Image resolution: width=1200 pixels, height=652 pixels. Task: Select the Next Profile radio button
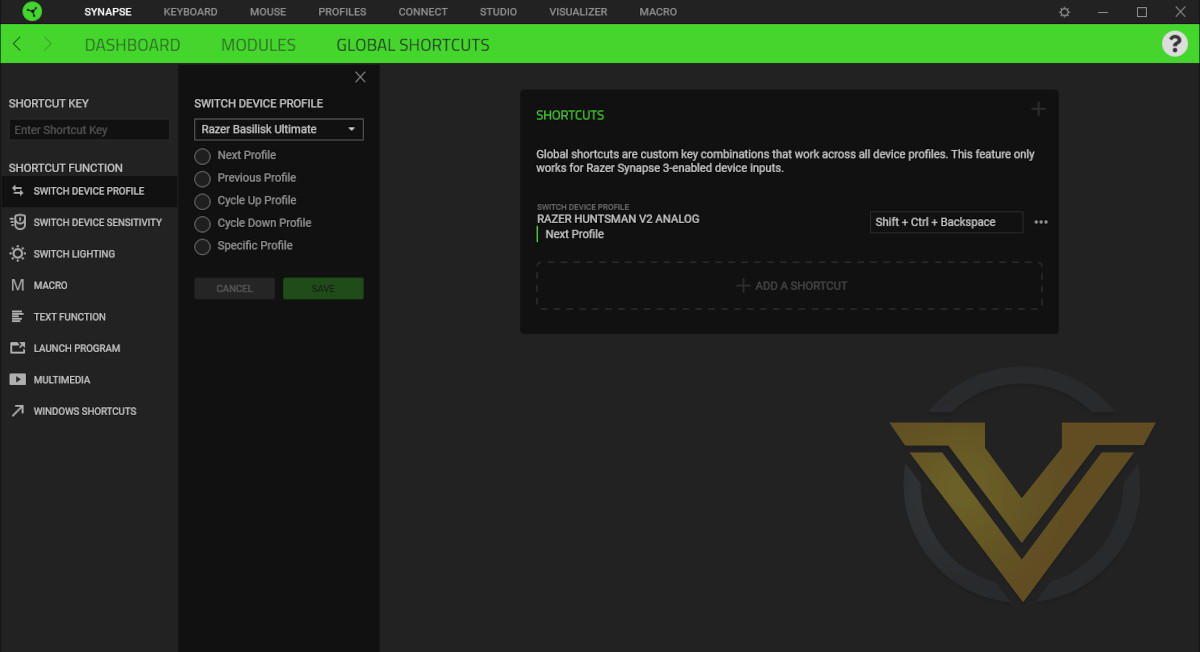pyautogui.click(x=202, y=156)
